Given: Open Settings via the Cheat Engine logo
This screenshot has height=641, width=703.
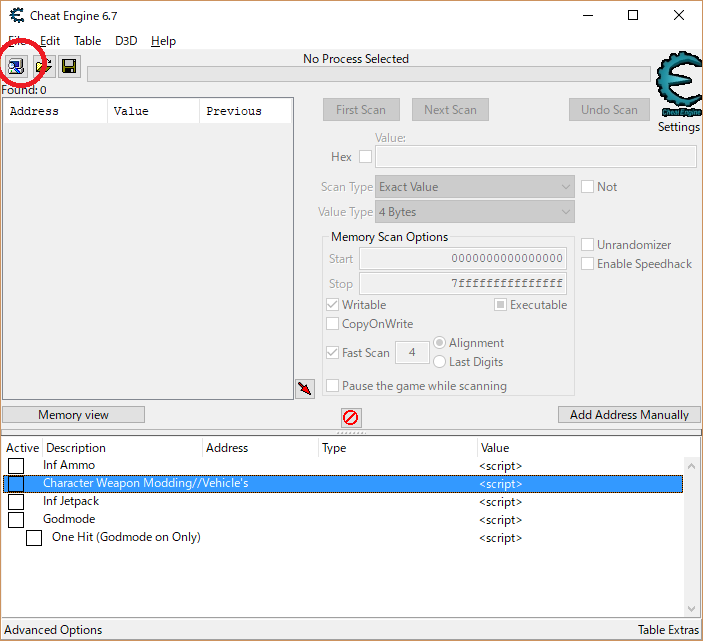Looking at the screenshot, I should tap(679, 84).
